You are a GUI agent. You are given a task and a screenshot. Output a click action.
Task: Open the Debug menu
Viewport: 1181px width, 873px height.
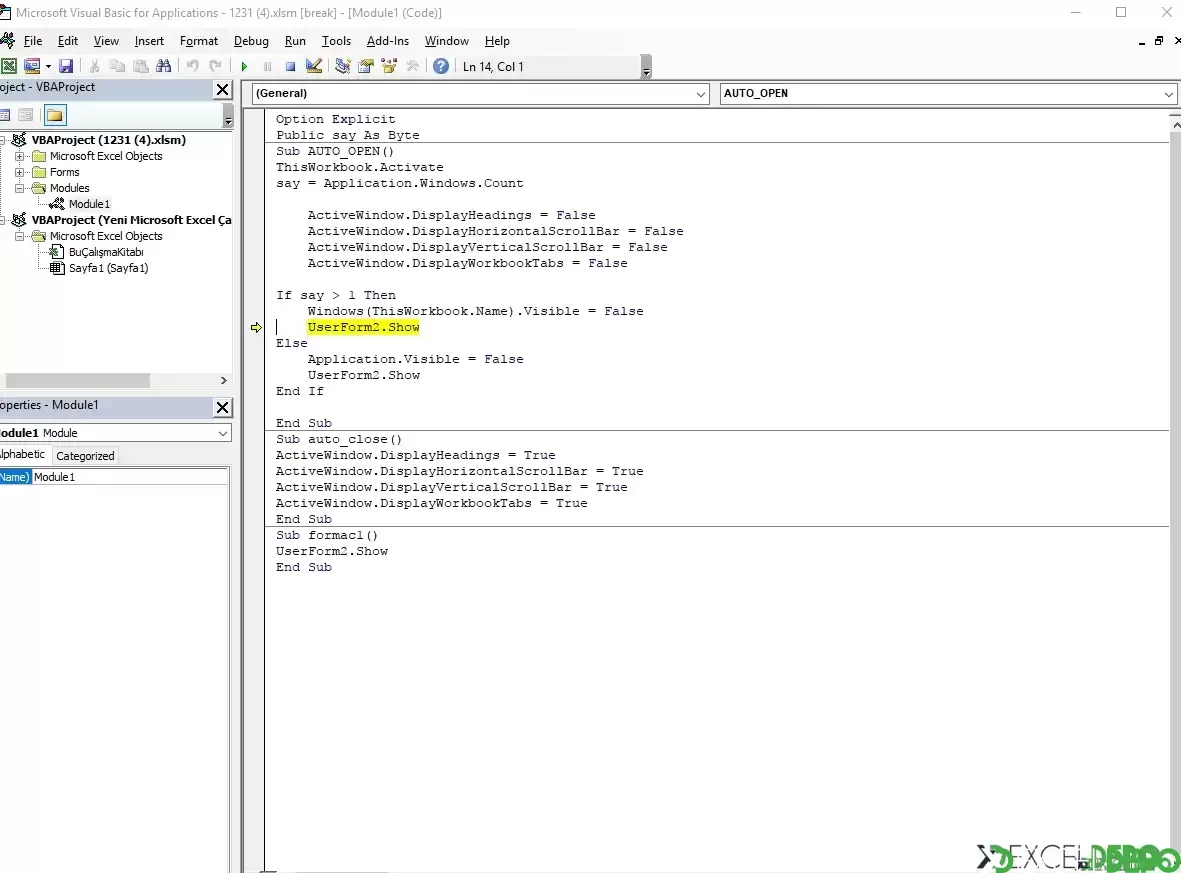pos(251,41)
